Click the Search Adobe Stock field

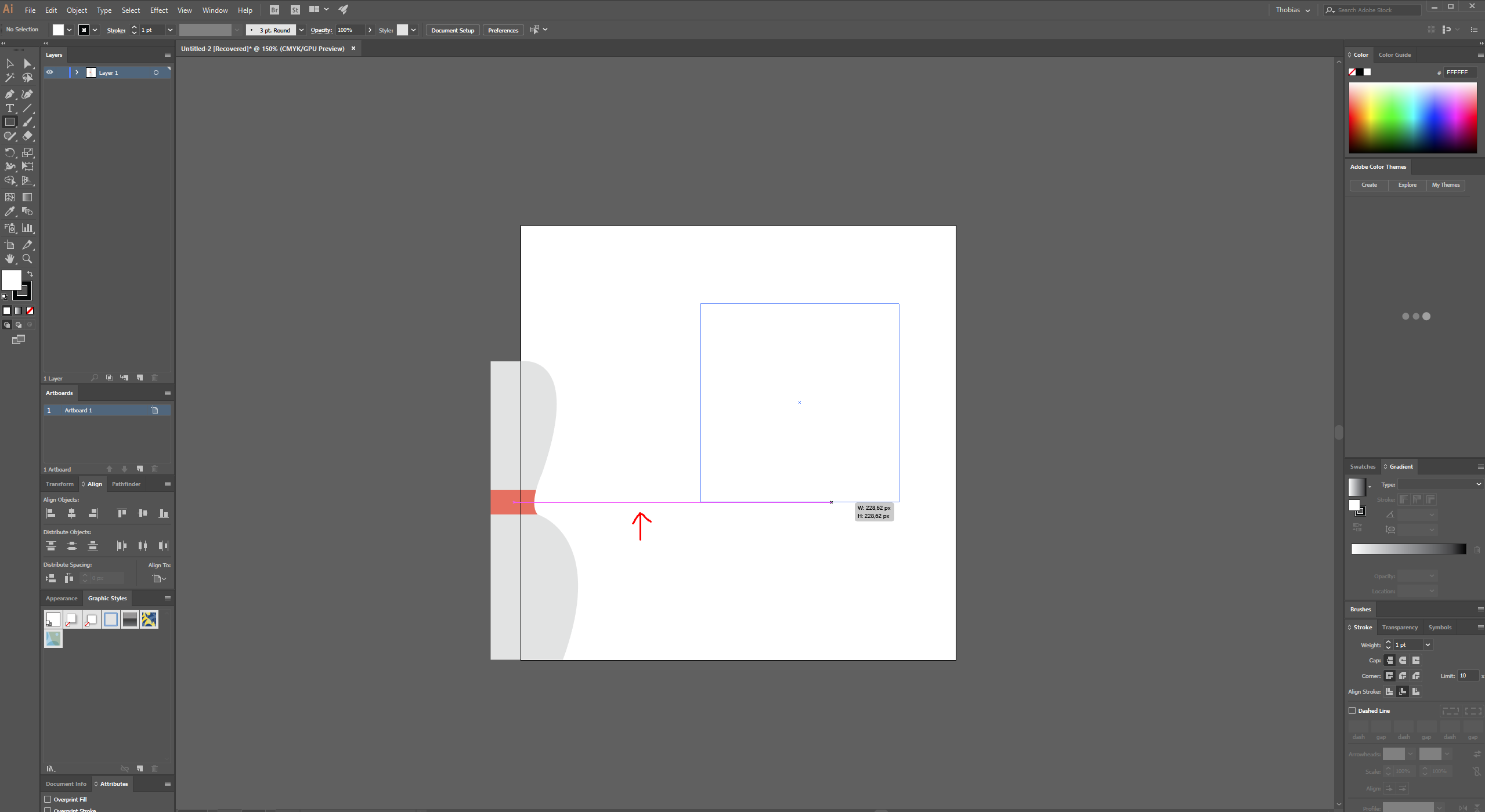coord(1375,10)
